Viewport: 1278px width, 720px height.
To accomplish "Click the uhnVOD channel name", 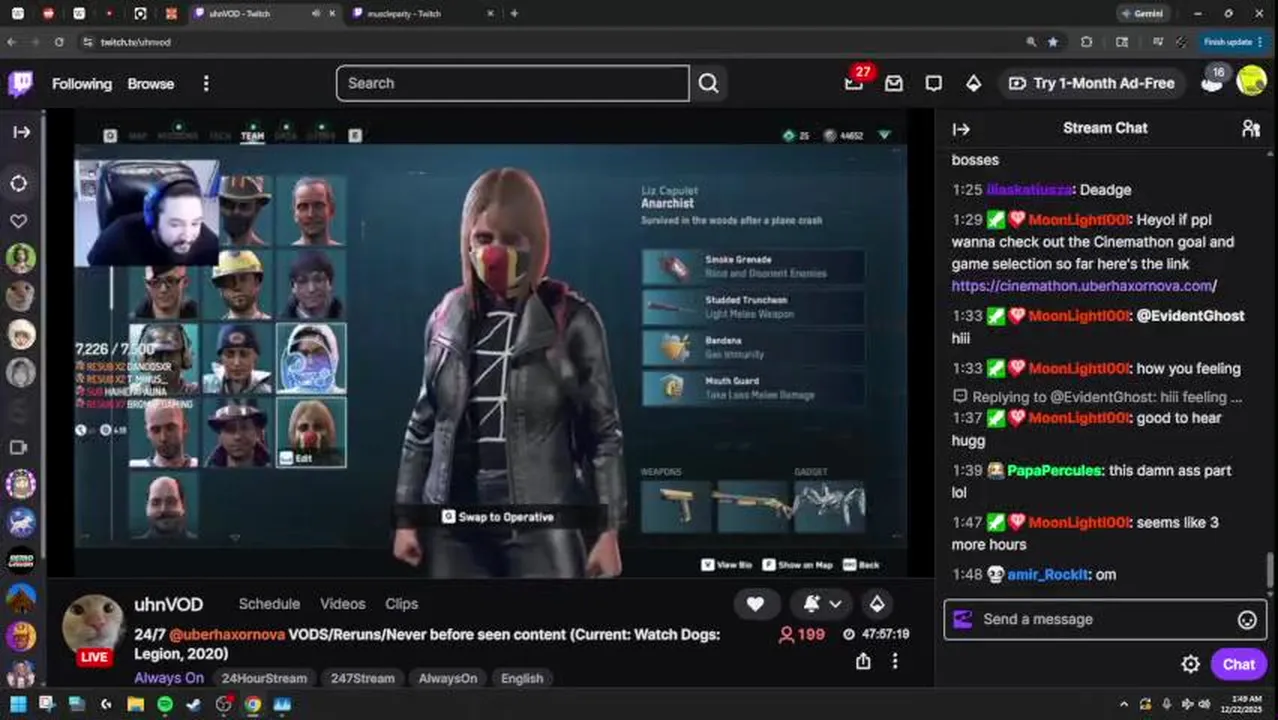I will [x=168, y=605].
